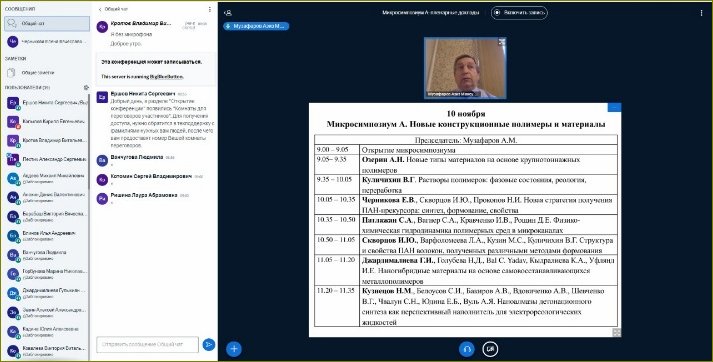Click the 'Включить запись' recording button

(x=519, y=13)
